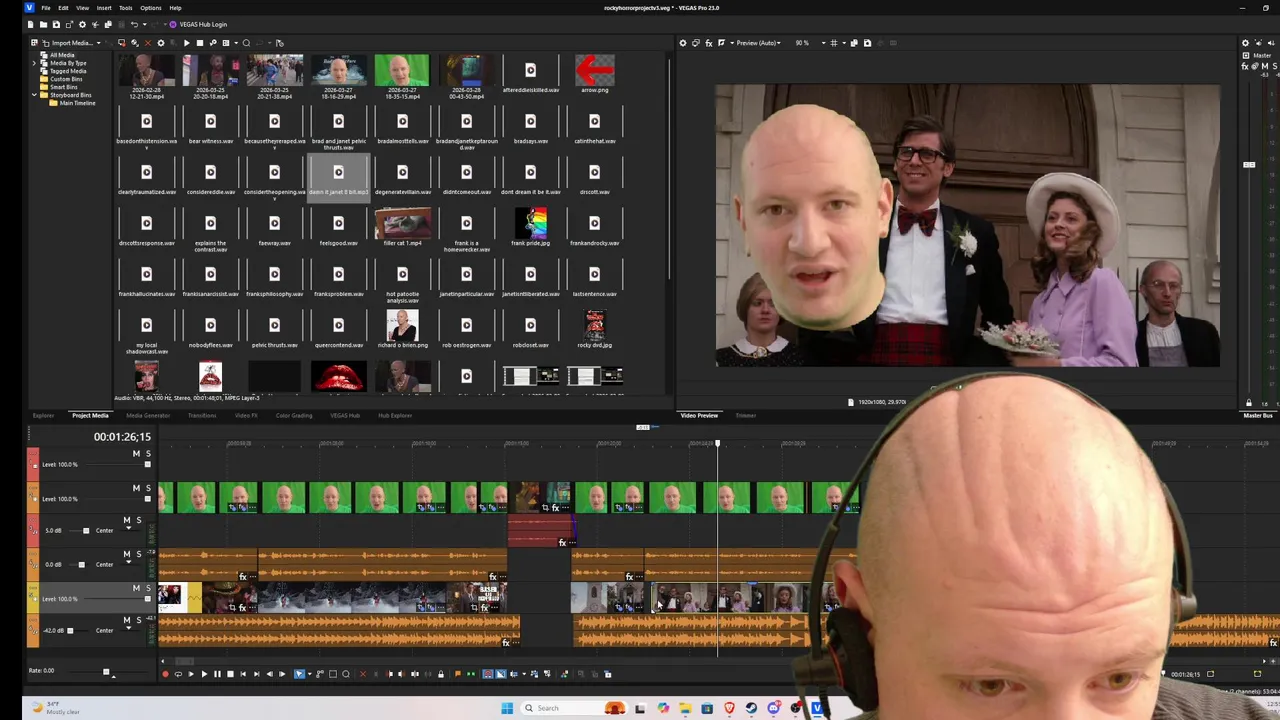Solo video track 1 with S
Screen dimensions: 1280x720
click(x=148, y=454)
